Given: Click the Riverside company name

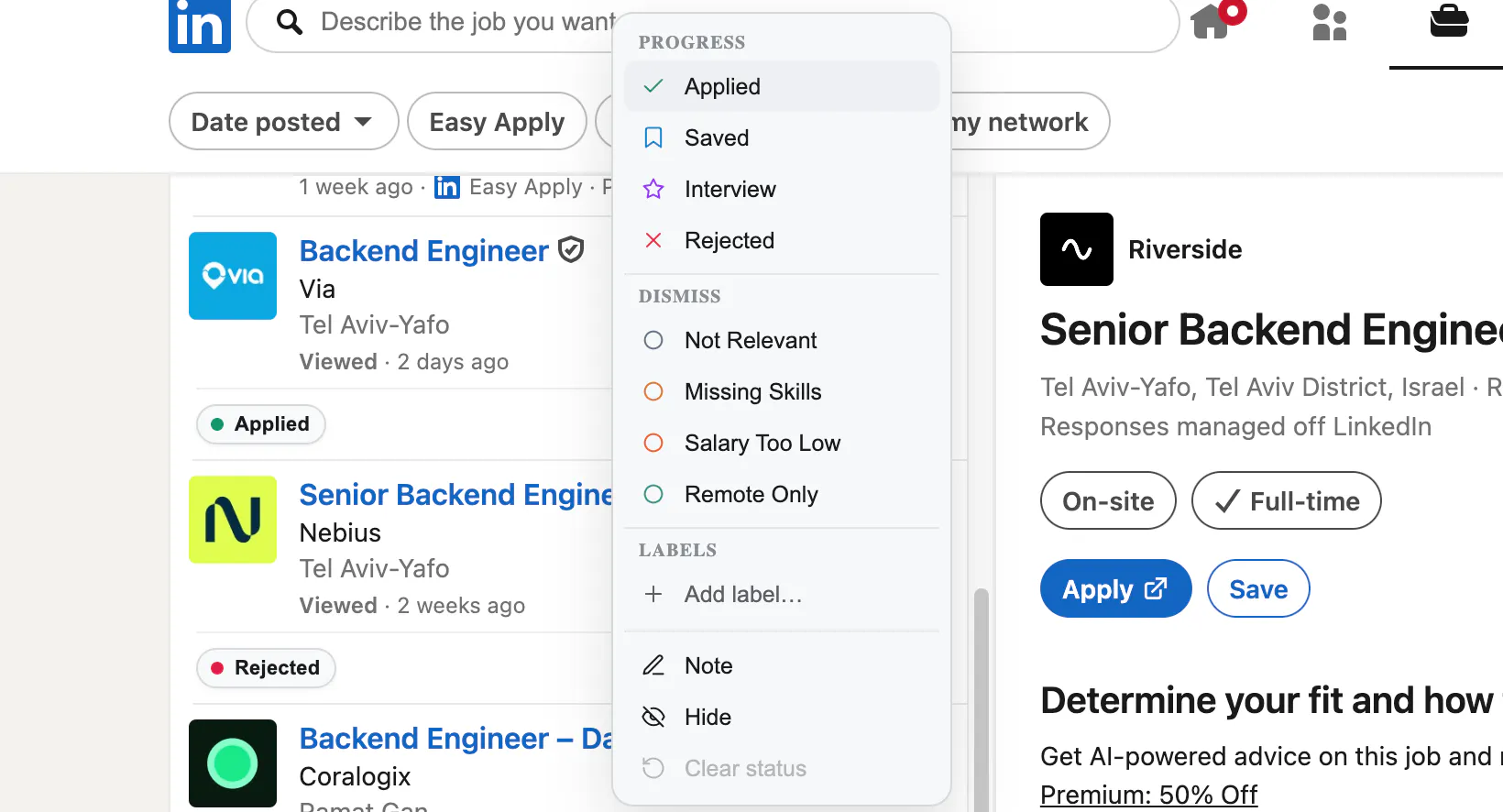Looking at the screenshot, I should (1185, 249).
